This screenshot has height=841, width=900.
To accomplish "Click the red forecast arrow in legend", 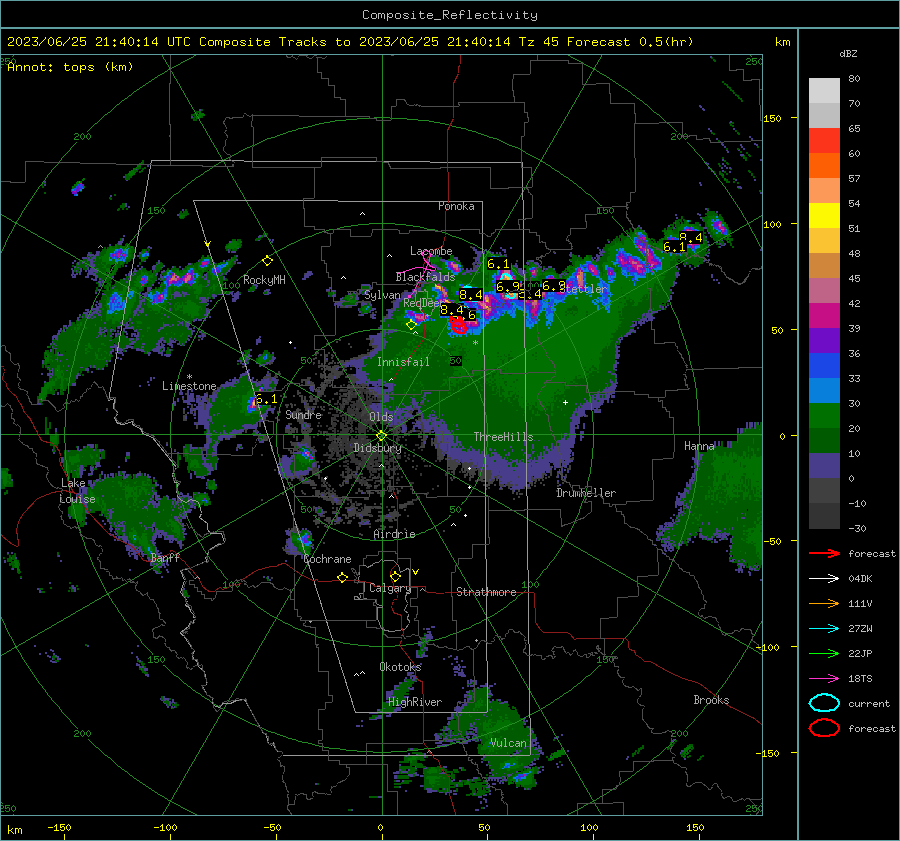I will [x=824, y=553].
